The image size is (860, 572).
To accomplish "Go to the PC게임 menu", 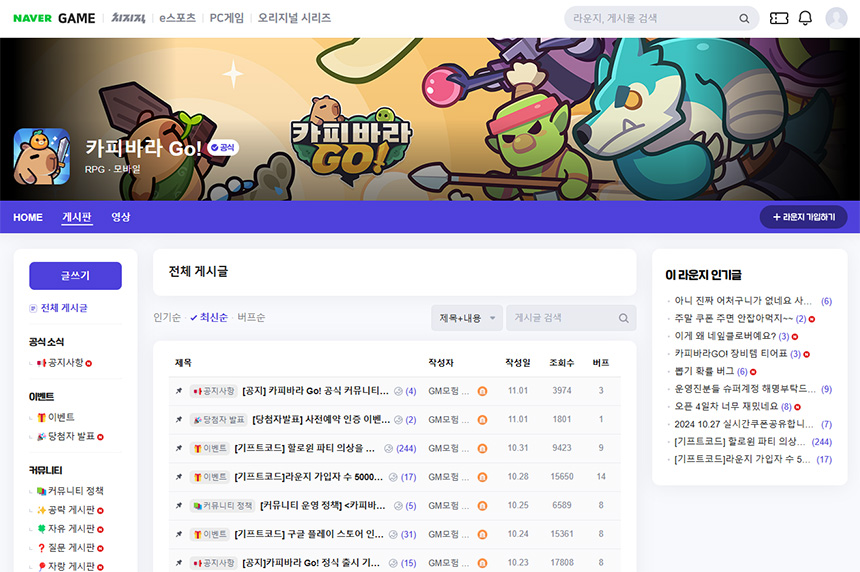I will tap(227, 18).
